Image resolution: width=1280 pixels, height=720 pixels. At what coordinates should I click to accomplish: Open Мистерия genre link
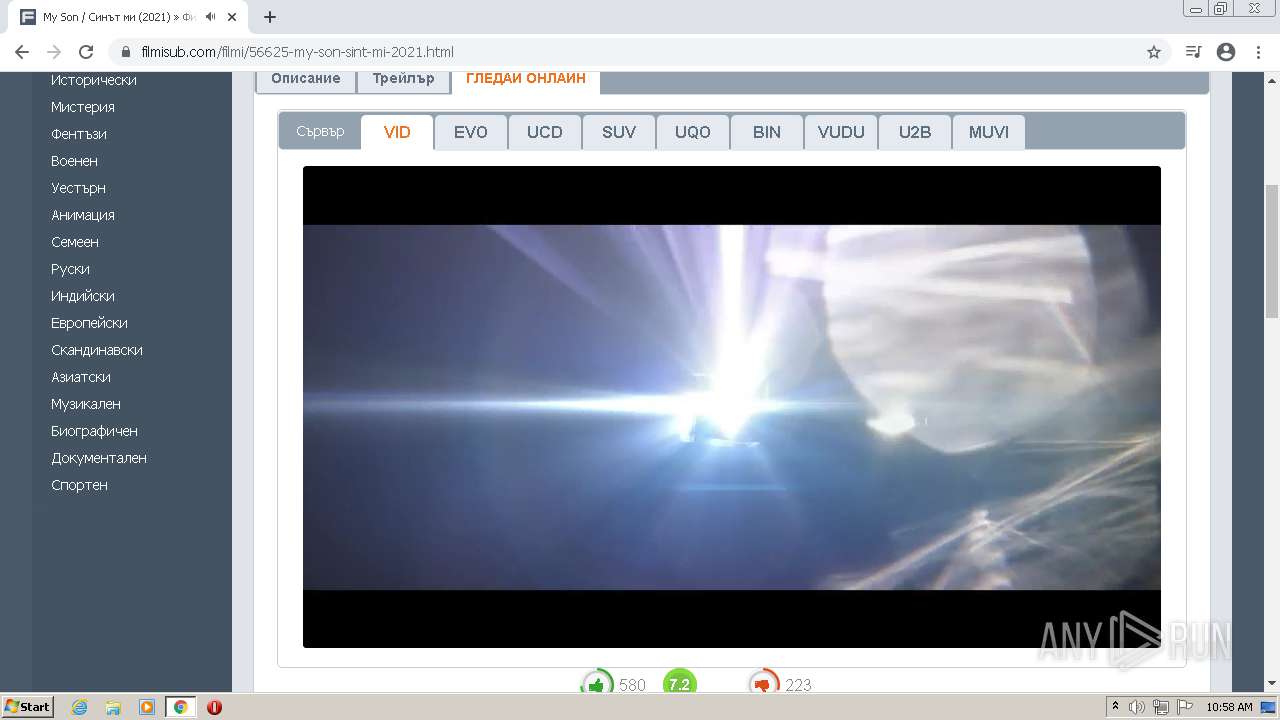[x=83, y=107]
